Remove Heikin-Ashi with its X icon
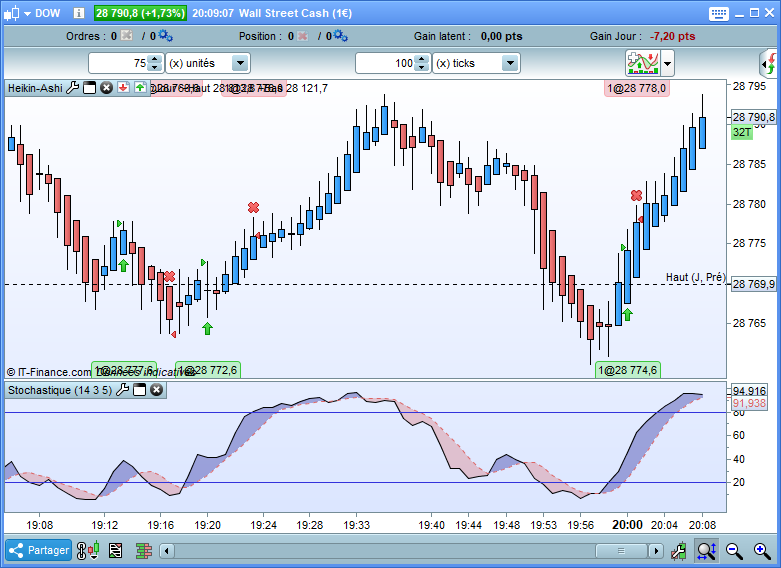 click(x=106, y=88)
